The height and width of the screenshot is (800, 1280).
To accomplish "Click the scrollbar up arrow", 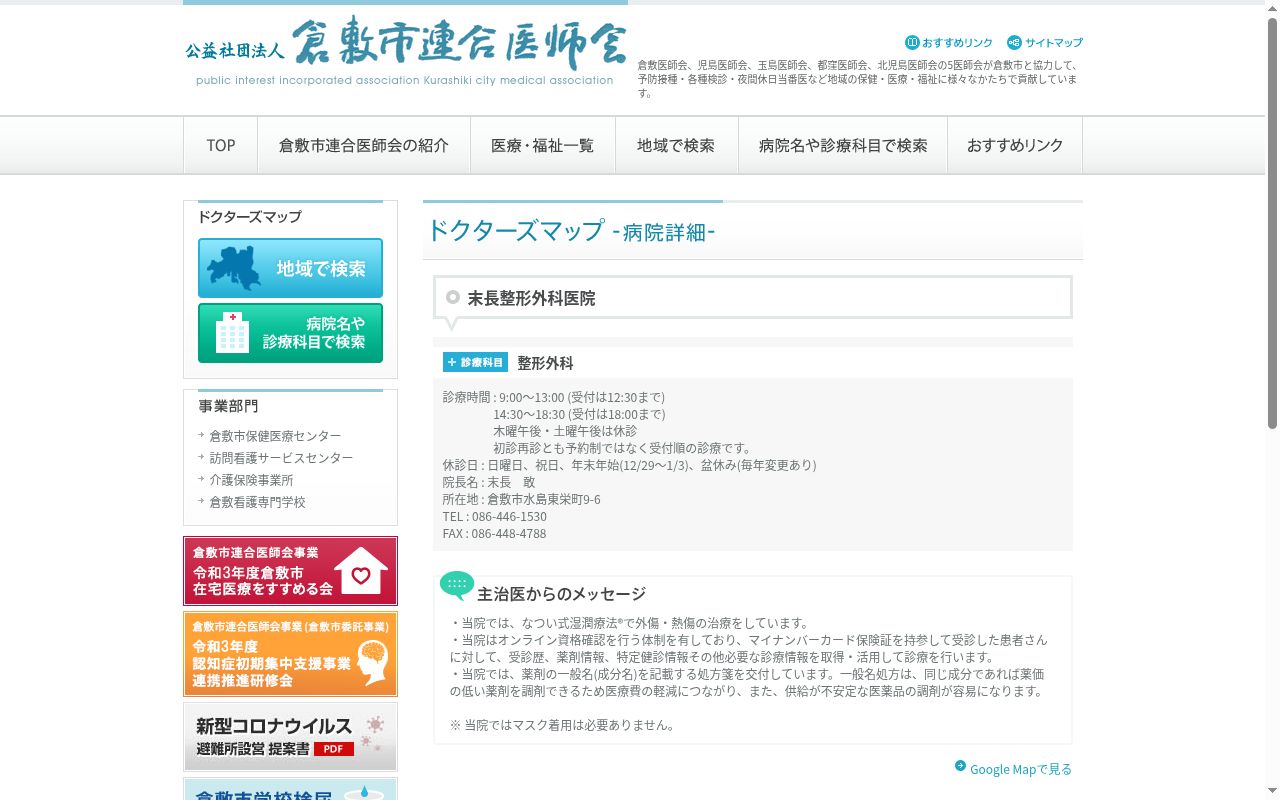I will (1272, 7).
